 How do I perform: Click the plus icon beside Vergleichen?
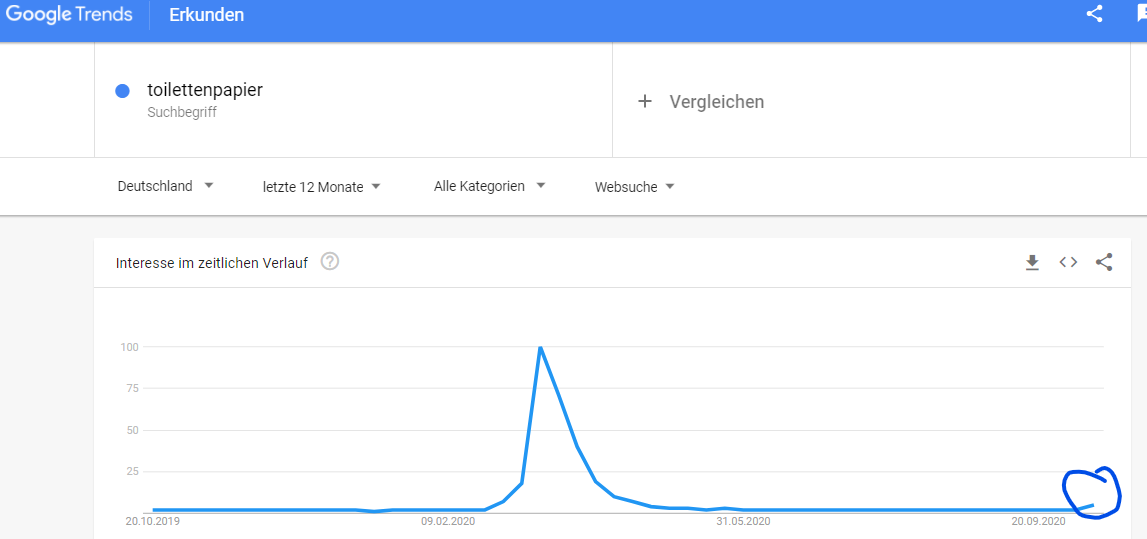coord(644,102)
